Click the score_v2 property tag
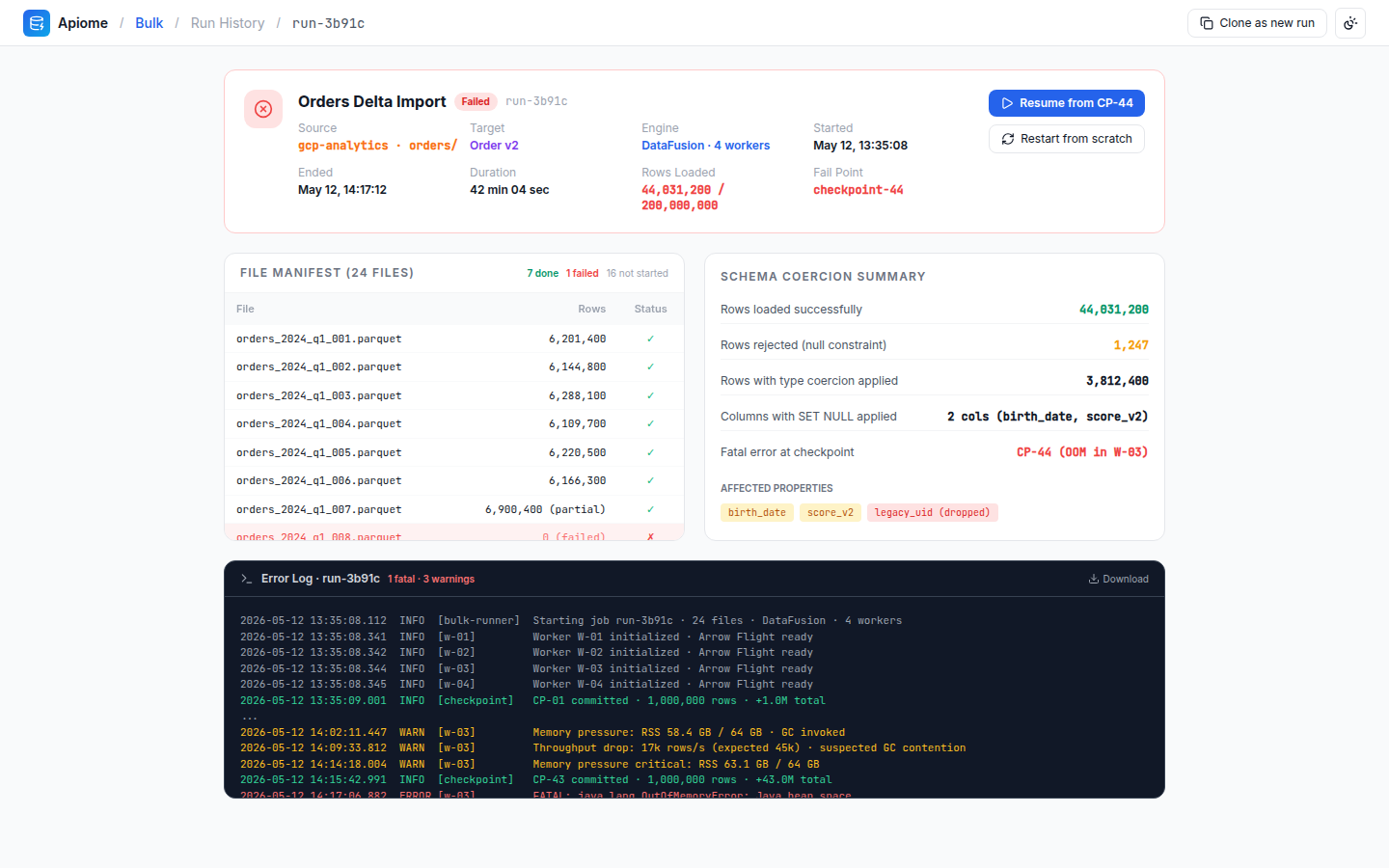1389x868 pixels. (831, 512)
